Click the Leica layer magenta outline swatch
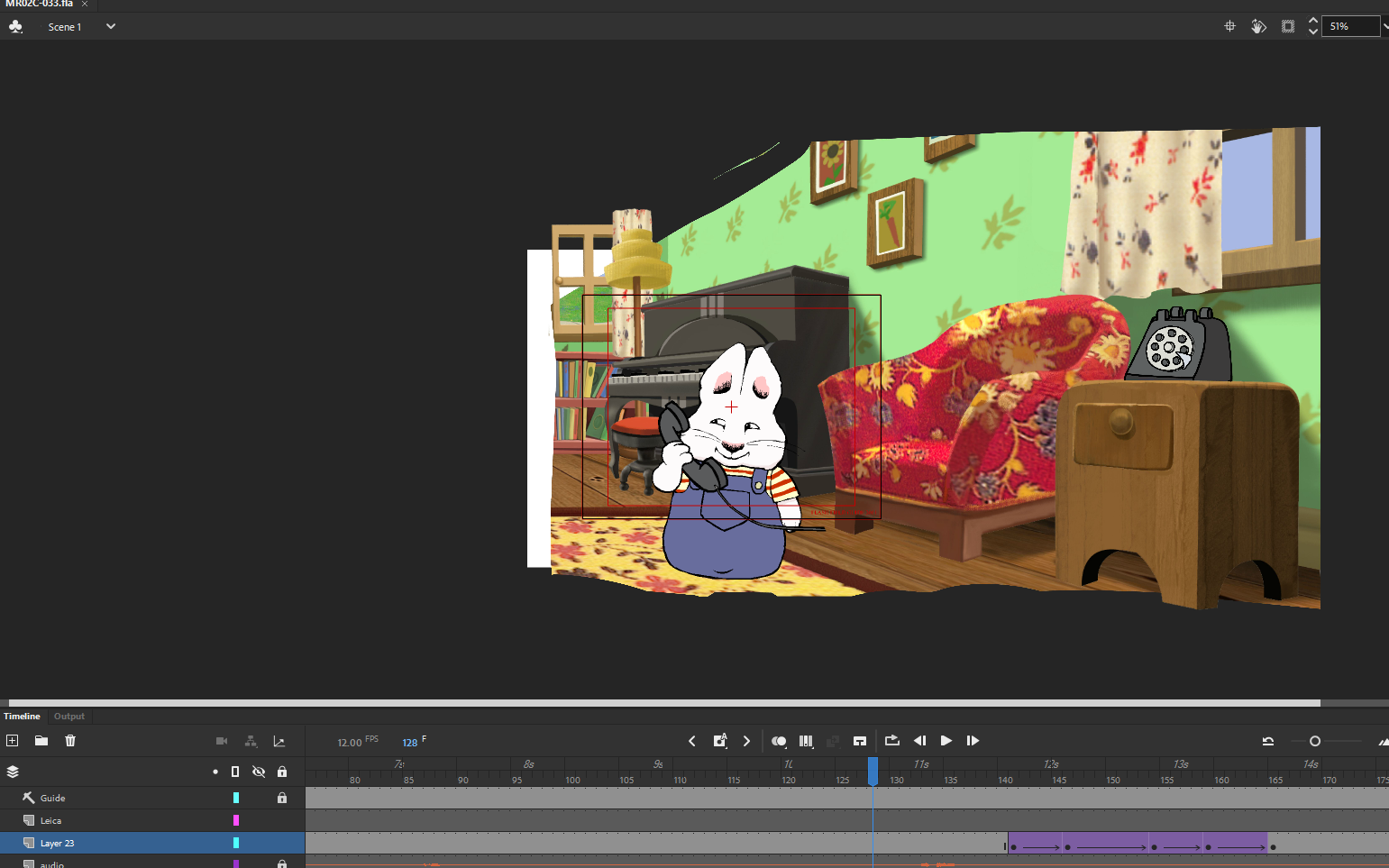1389x868 pixels. [x=236, y=820]
